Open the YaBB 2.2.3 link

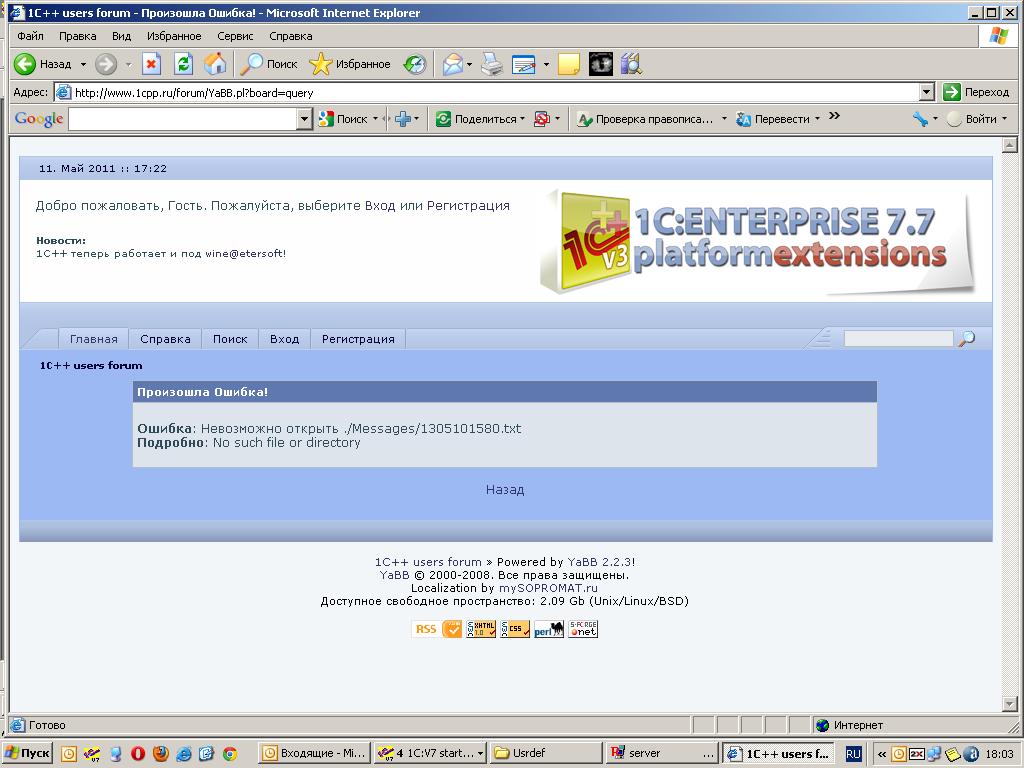[599, 562]
